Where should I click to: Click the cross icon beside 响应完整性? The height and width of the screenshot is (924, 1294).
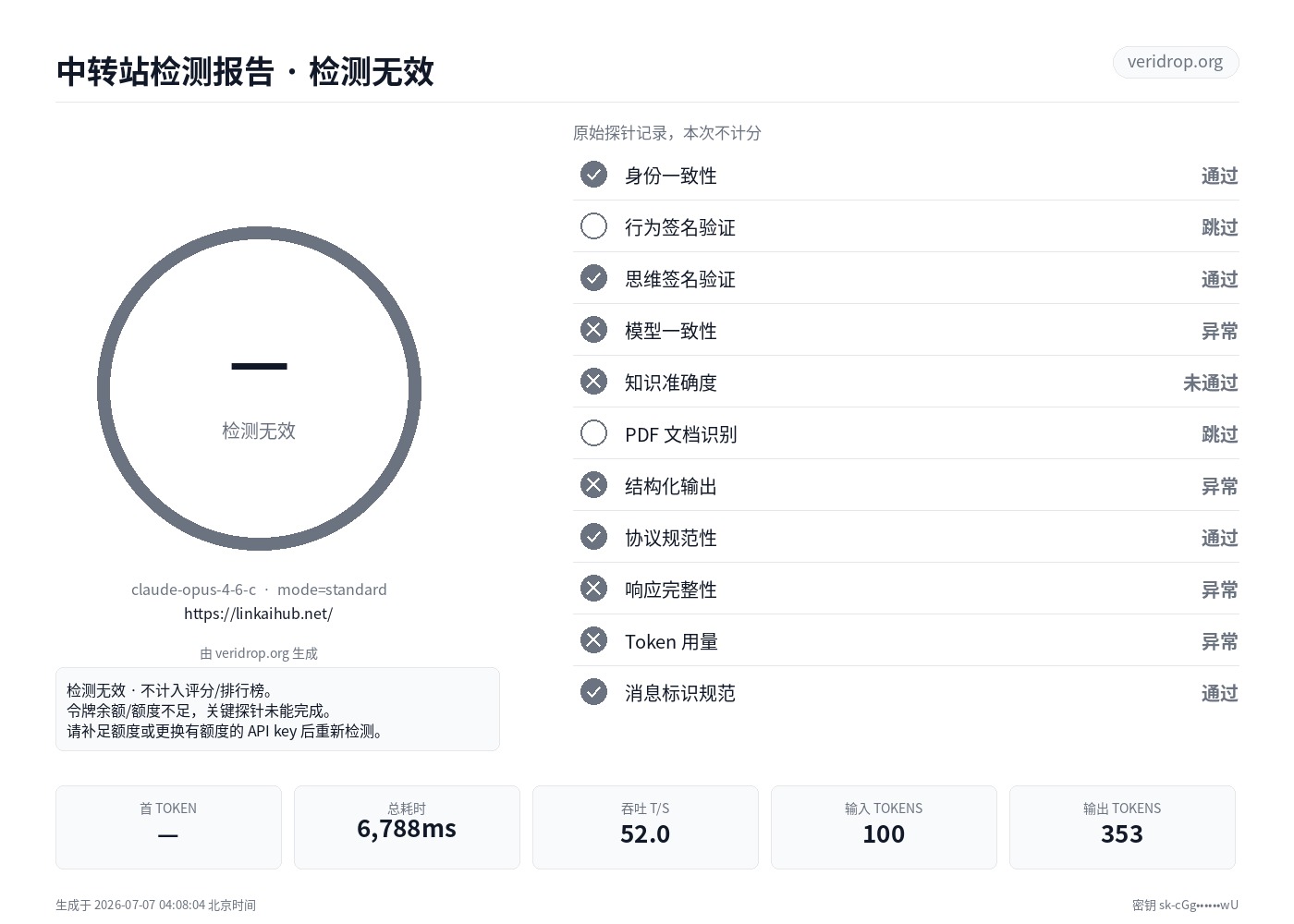tap(593, 589)
